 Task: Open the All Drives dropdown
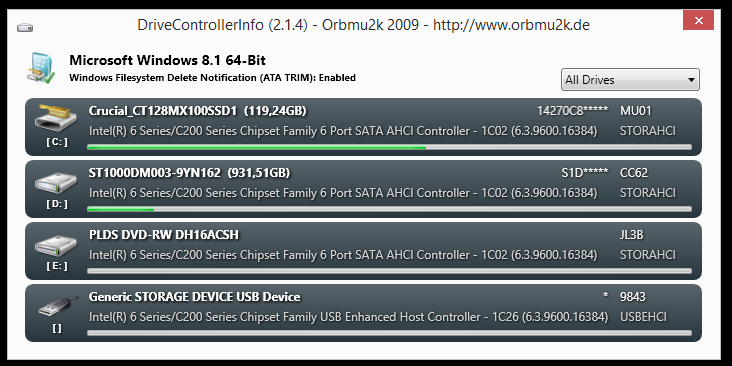pyautogui.click(x=630, y=79)
